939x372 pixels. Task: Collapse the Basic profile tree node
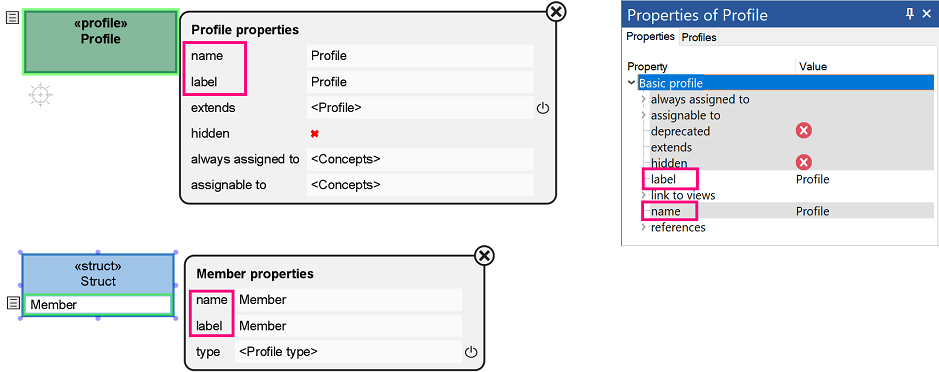pos(632,83)
